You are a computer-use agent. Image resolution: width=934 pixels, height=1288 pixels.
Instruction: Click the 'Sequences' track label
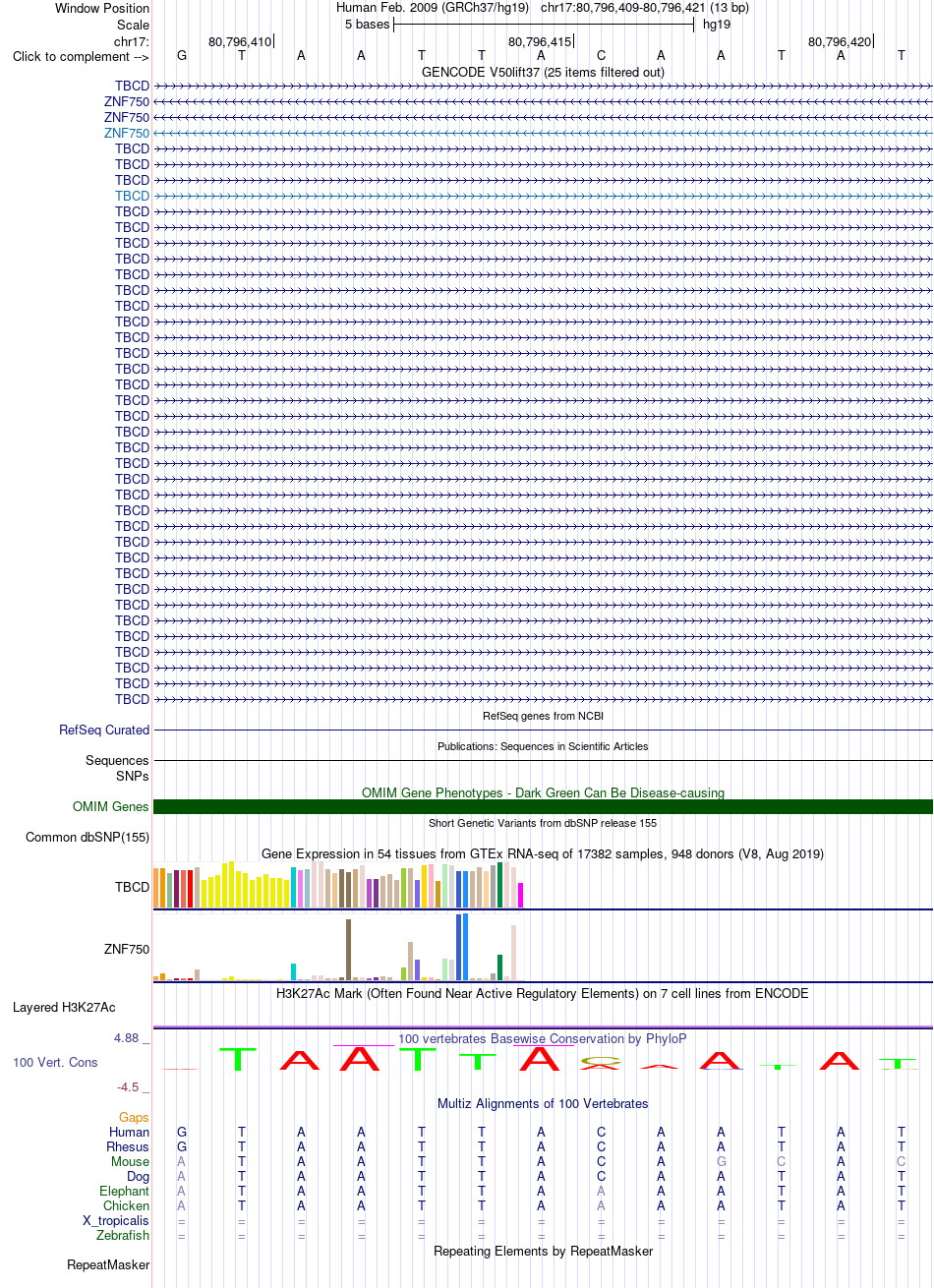click(117, 761)
